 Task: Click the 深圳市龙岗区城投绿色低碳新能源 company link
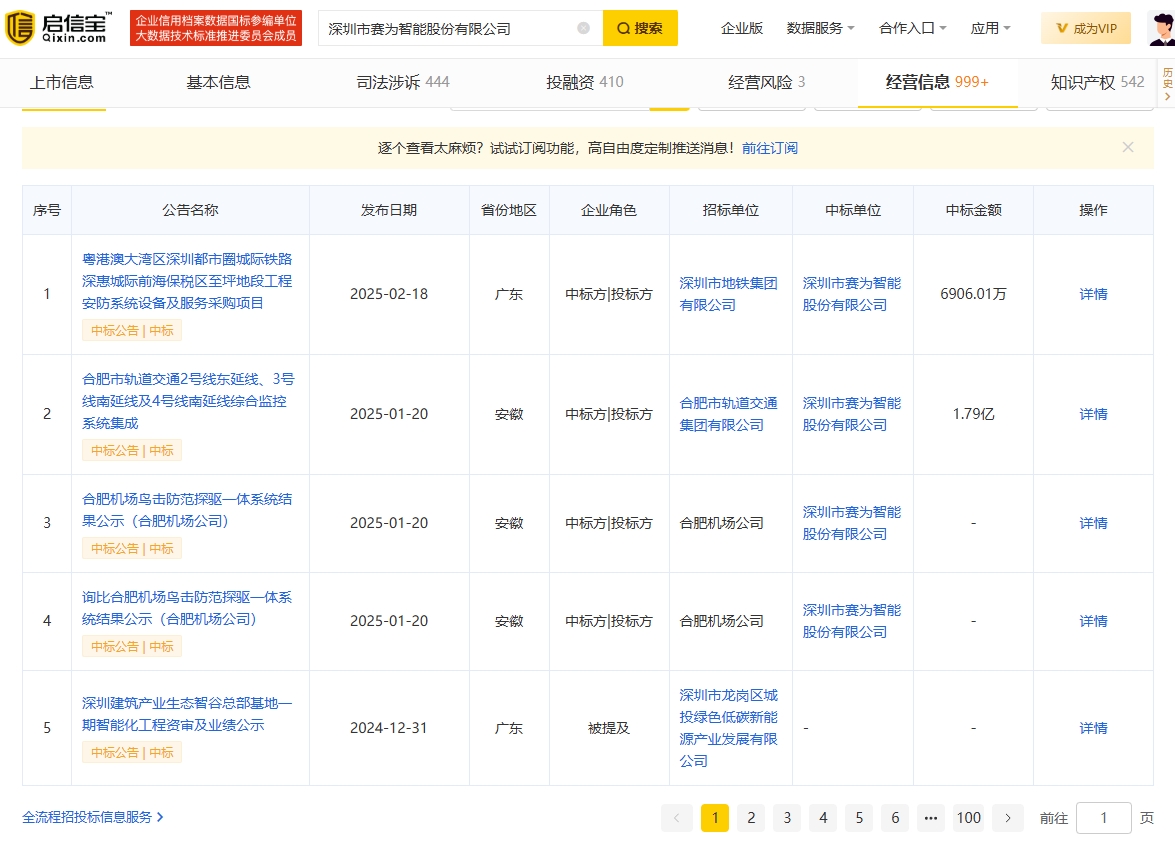pos(728,728)
